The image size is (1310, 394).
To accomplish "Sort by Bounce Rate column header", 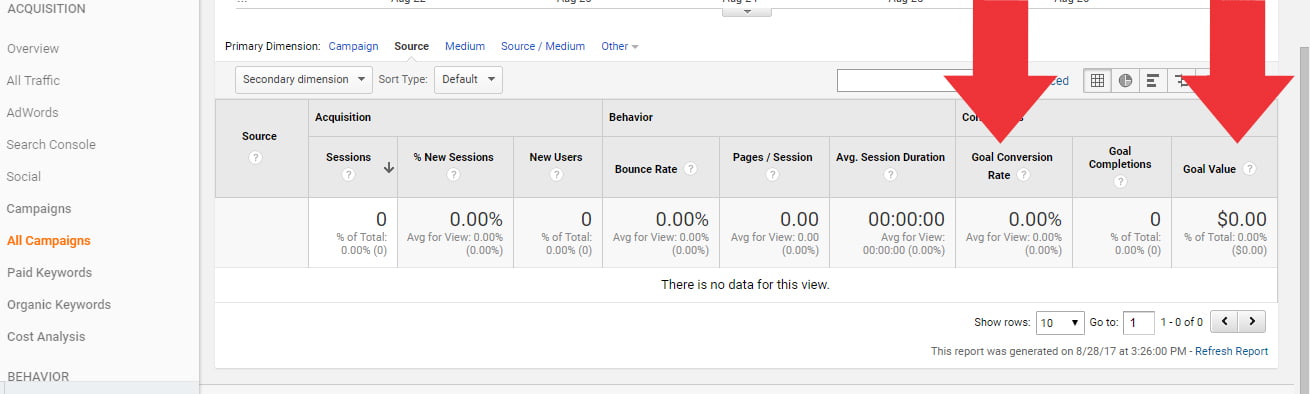I will point(646,169).
